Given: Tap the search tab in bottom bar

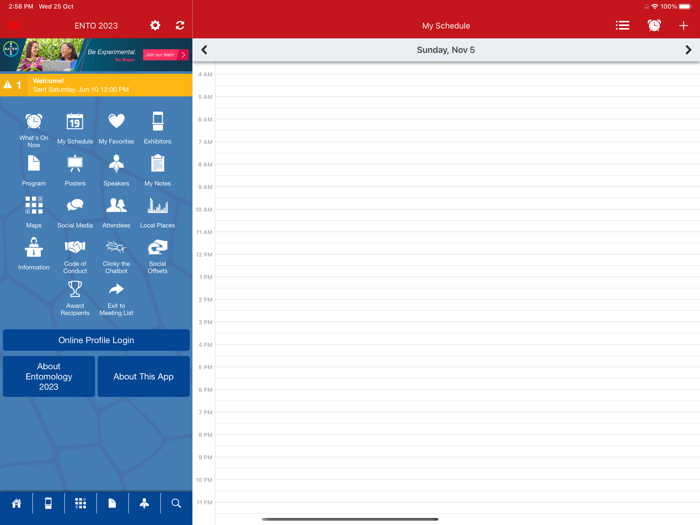Looking at the screenshot, I should pos(176,504).
